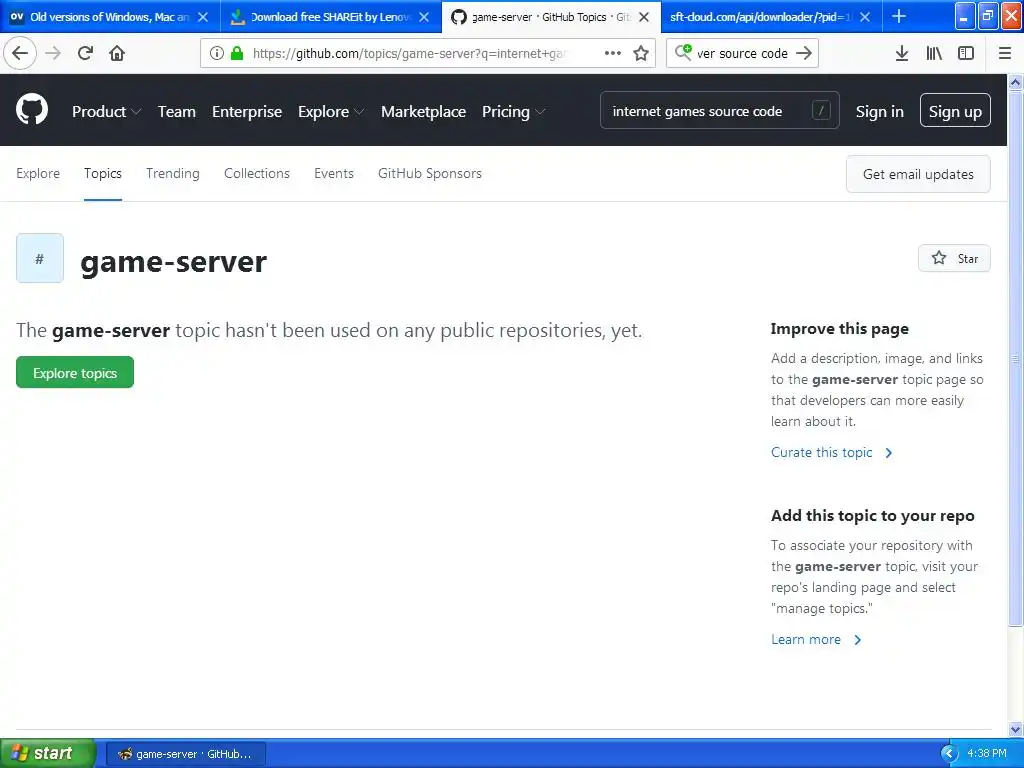The height and width of the screenshot is (768, 1024).
Task: Bookmark this page with star icon
Action: (x=641, y=53)
